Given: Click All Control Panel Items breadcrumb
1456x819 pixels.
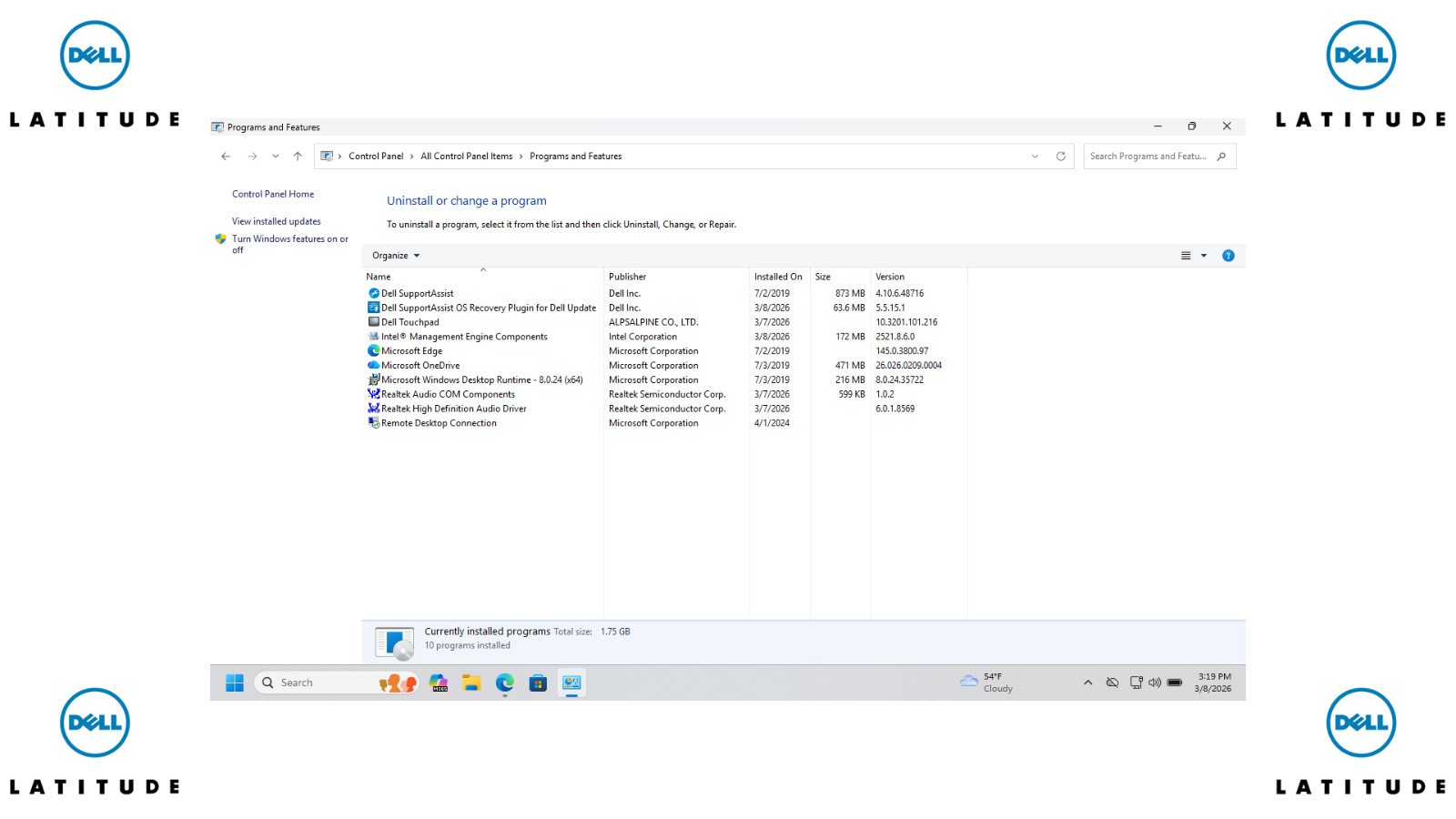Looking at the screenshot, I should click(466, 157).
